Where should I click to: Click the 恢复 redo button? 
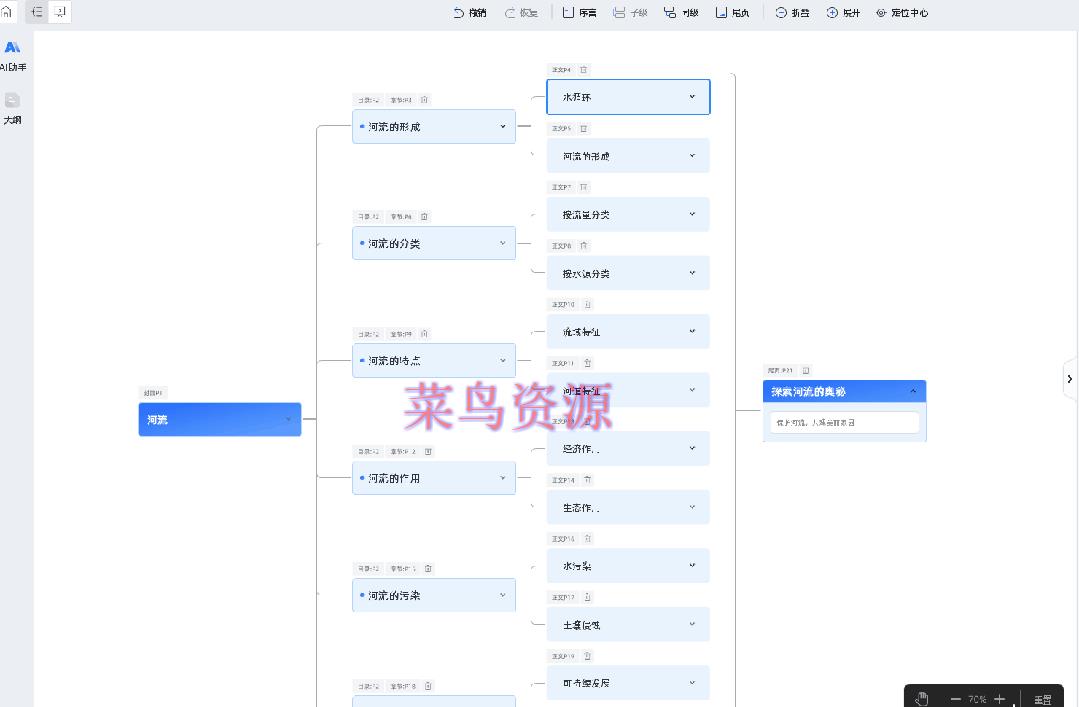click(x=520, y=12)
